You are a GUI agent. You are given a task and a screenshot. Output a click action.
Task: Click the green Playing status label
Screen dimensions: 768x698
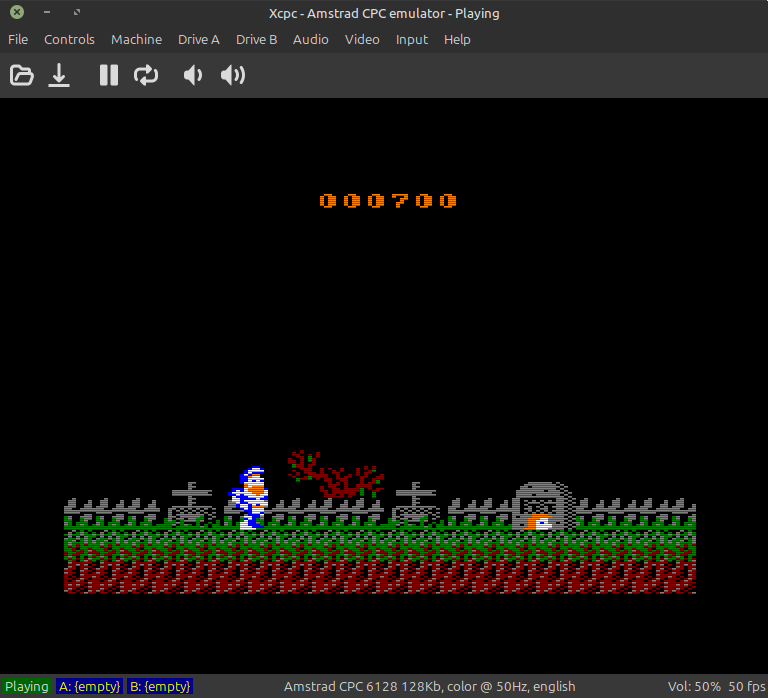click(26, 686)
